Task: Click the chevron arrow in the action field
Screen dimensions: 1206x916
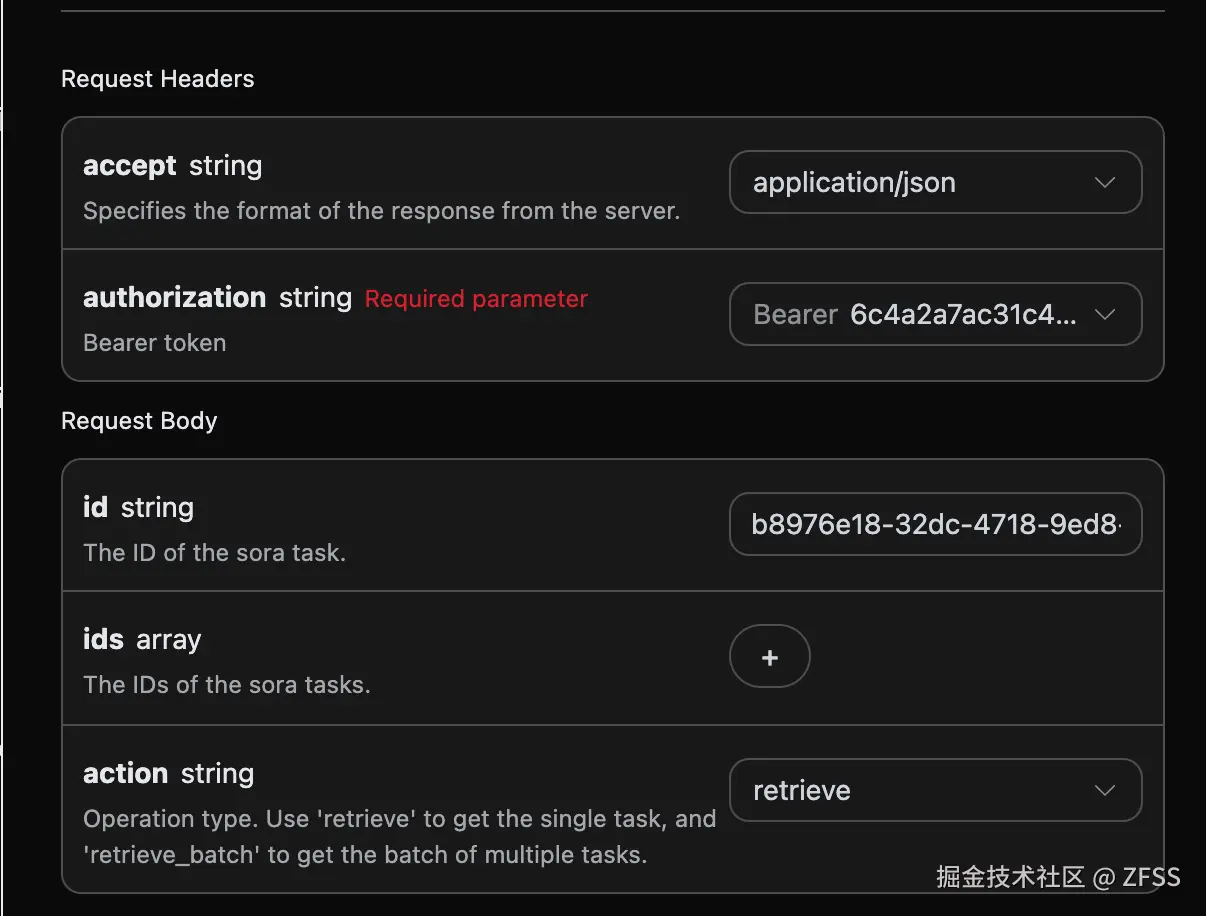Action: tap(1104, 790)
